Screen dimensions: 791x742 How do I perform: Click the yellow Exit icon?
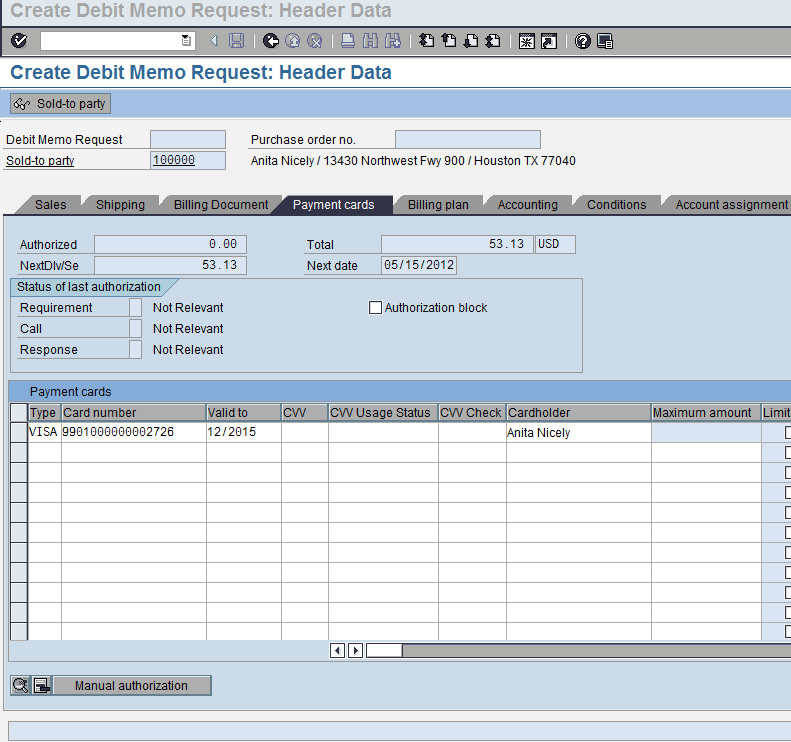click(293, 41)
